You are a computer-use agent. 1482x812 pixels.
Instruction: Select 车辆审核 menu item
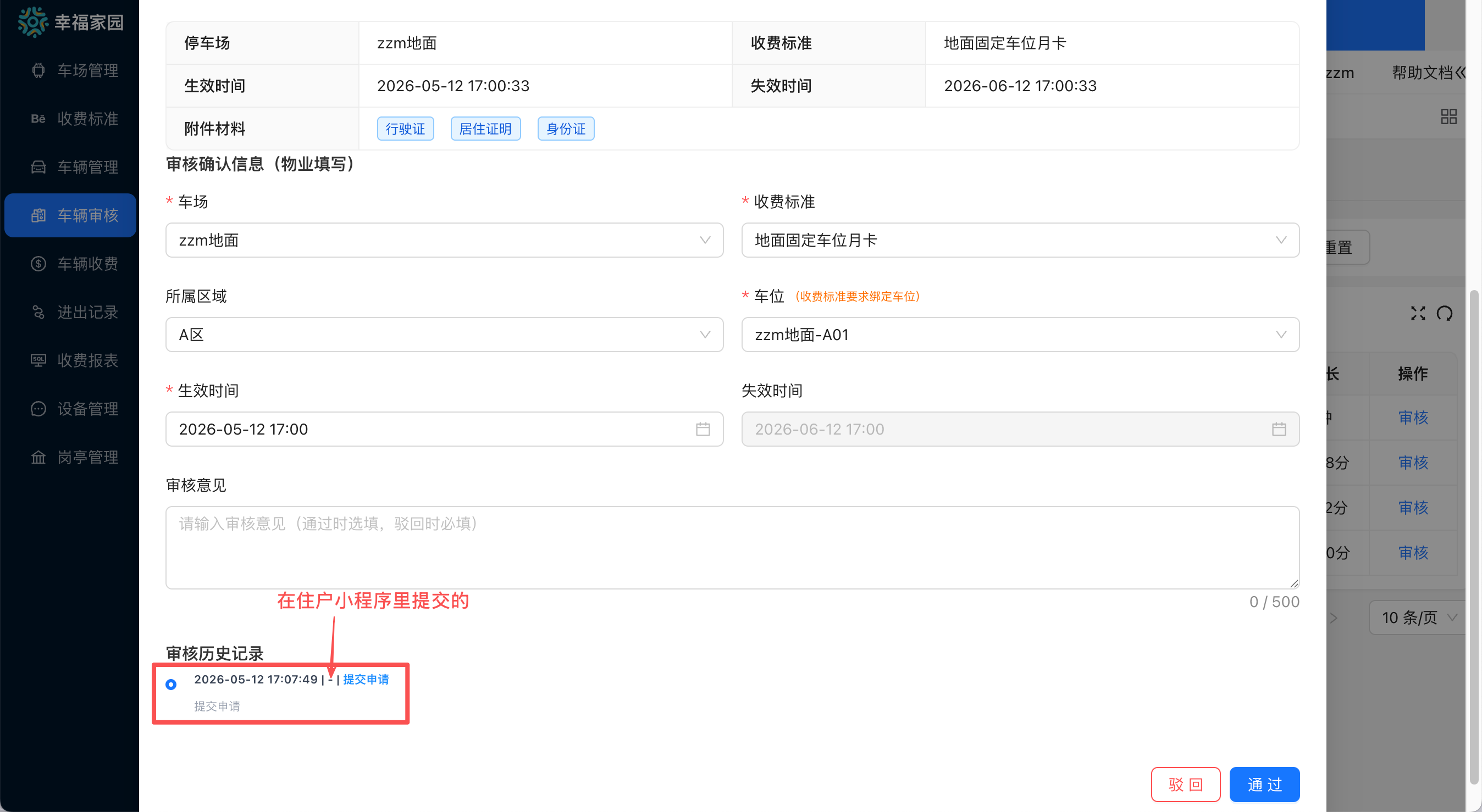[x=70, y=215]
